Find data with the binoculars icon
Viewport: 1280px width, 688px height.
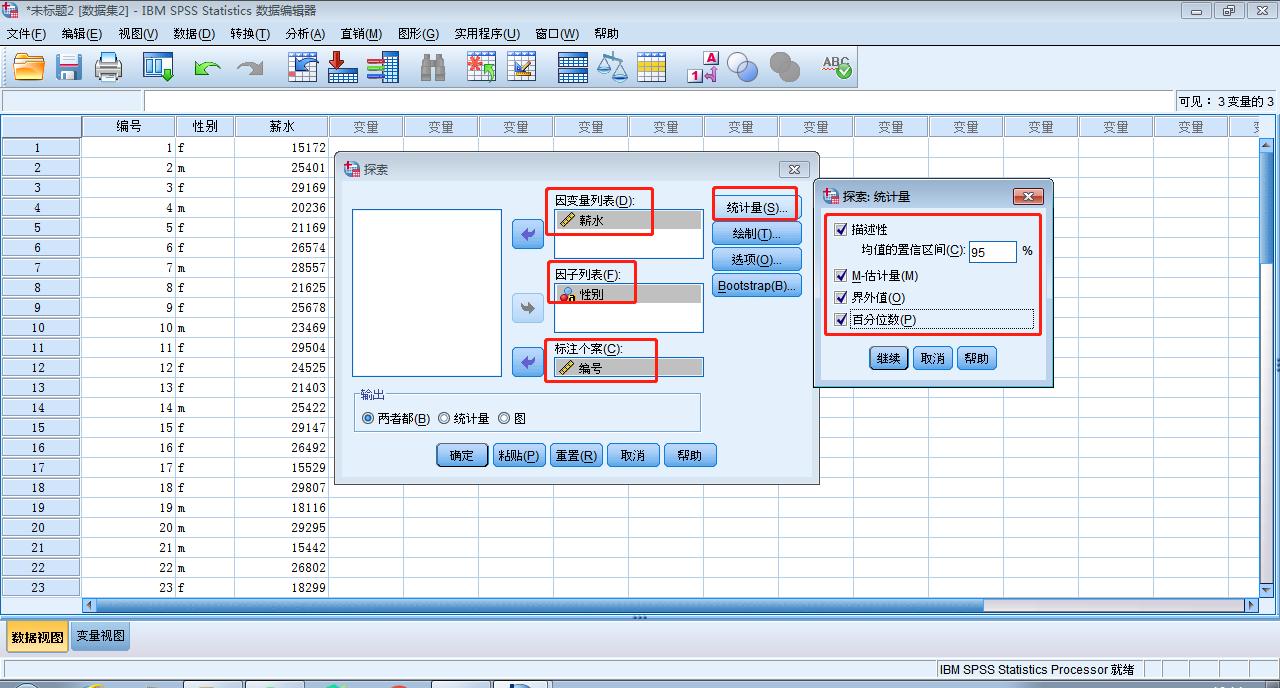point(433,68)
